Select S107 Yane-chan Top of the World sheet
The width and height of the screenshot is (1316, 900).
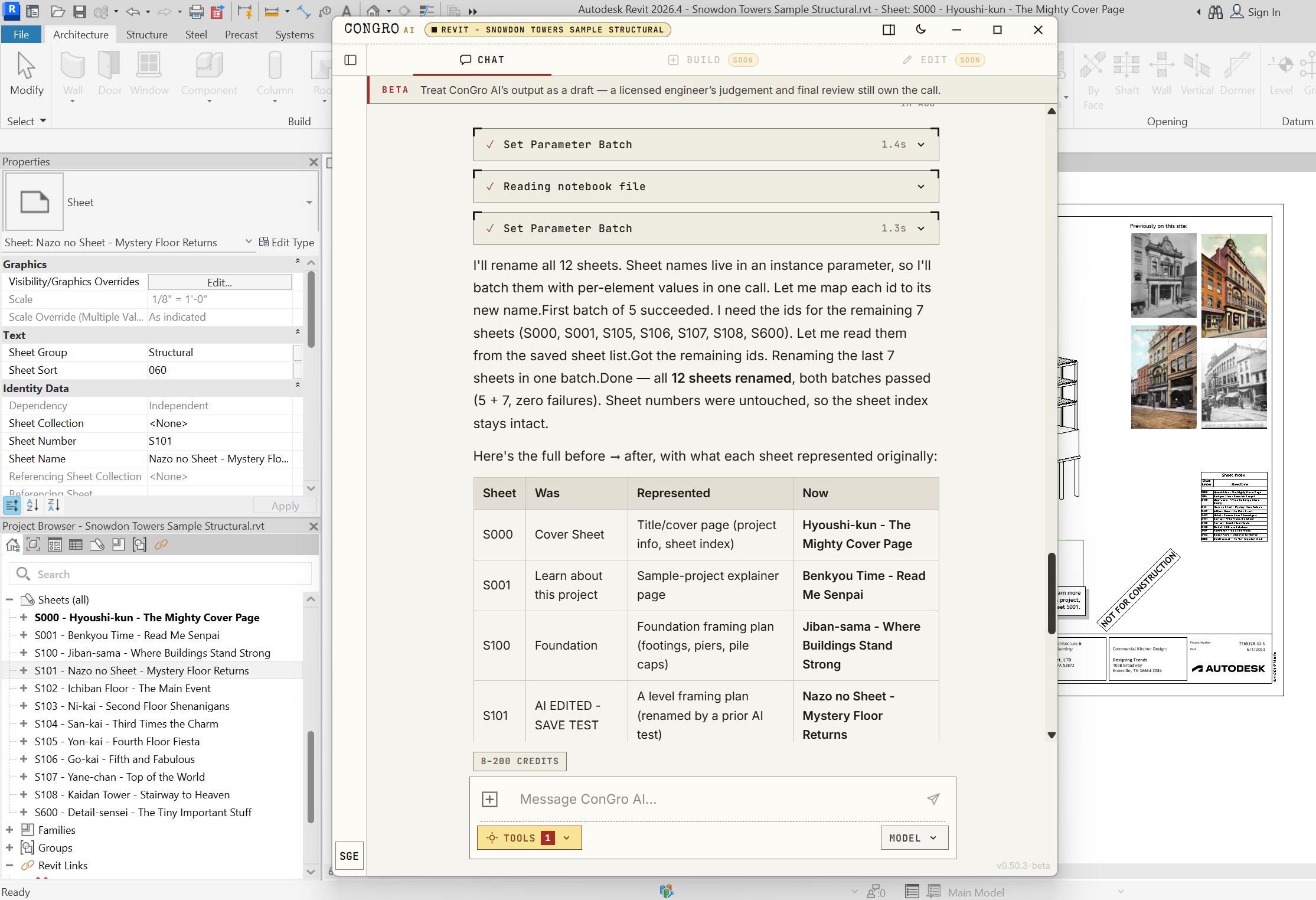120,777
